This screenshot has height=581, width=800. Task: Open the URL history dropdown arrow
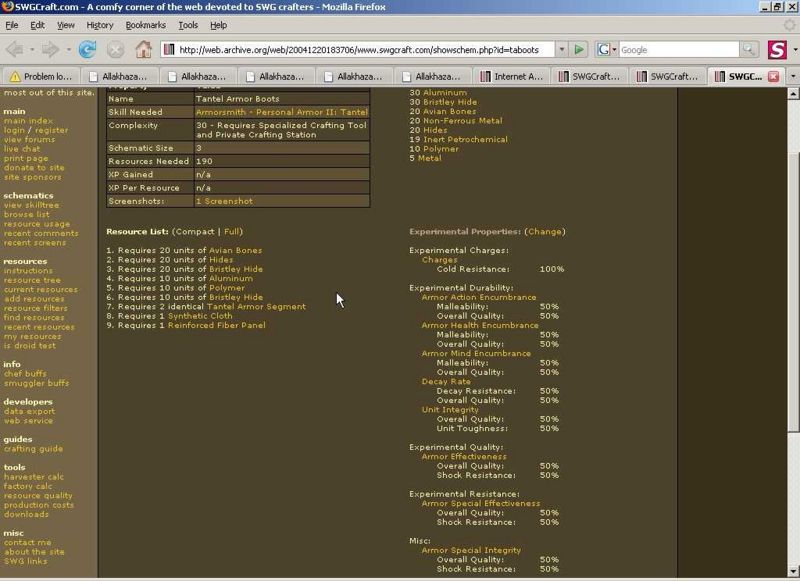560,49
